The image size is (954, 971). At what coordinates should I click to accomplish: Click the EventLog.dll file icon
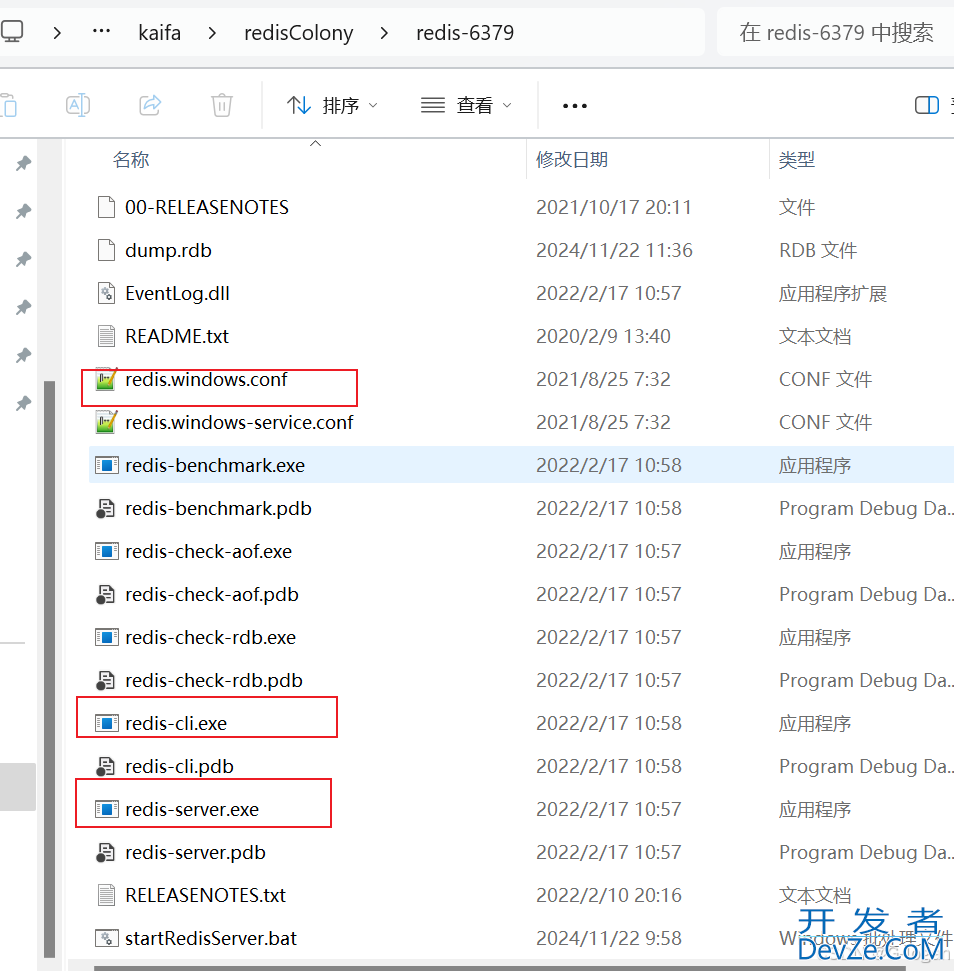click(106, 293)
